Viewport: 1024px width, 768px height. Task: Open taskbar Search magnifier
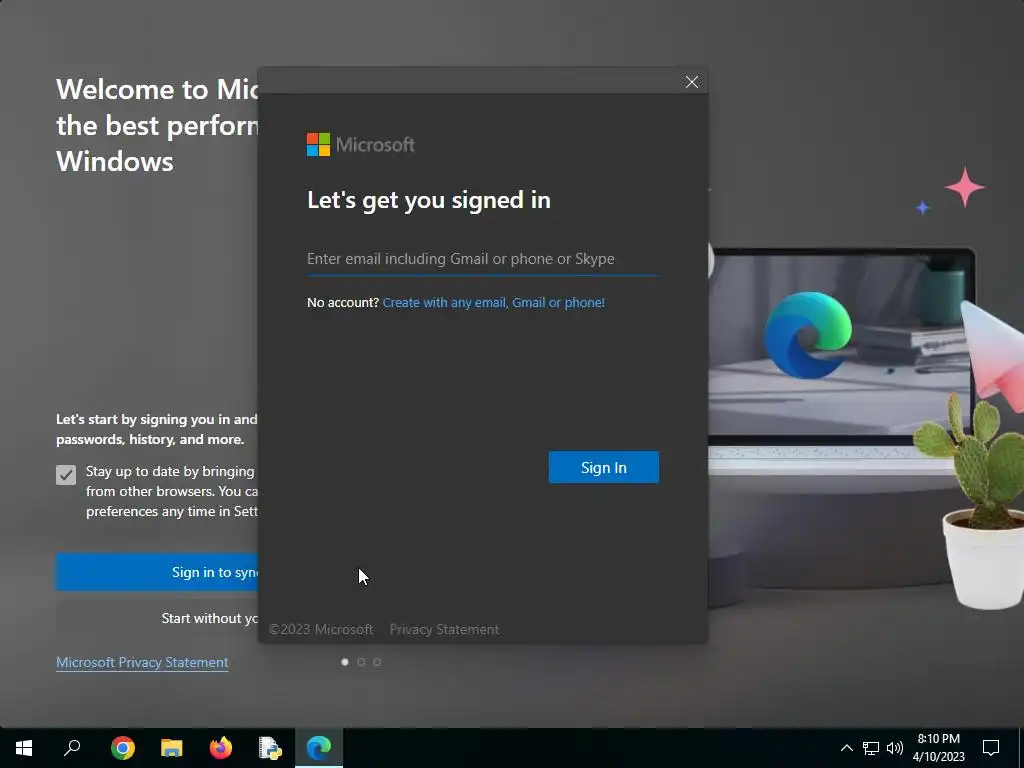pyautogui.click(x=72, y=748)
